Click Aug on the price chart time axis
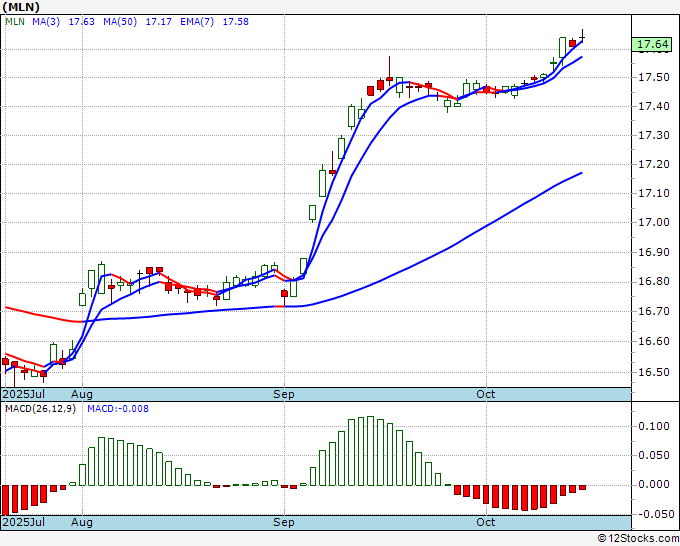 [x=82, y=394]
